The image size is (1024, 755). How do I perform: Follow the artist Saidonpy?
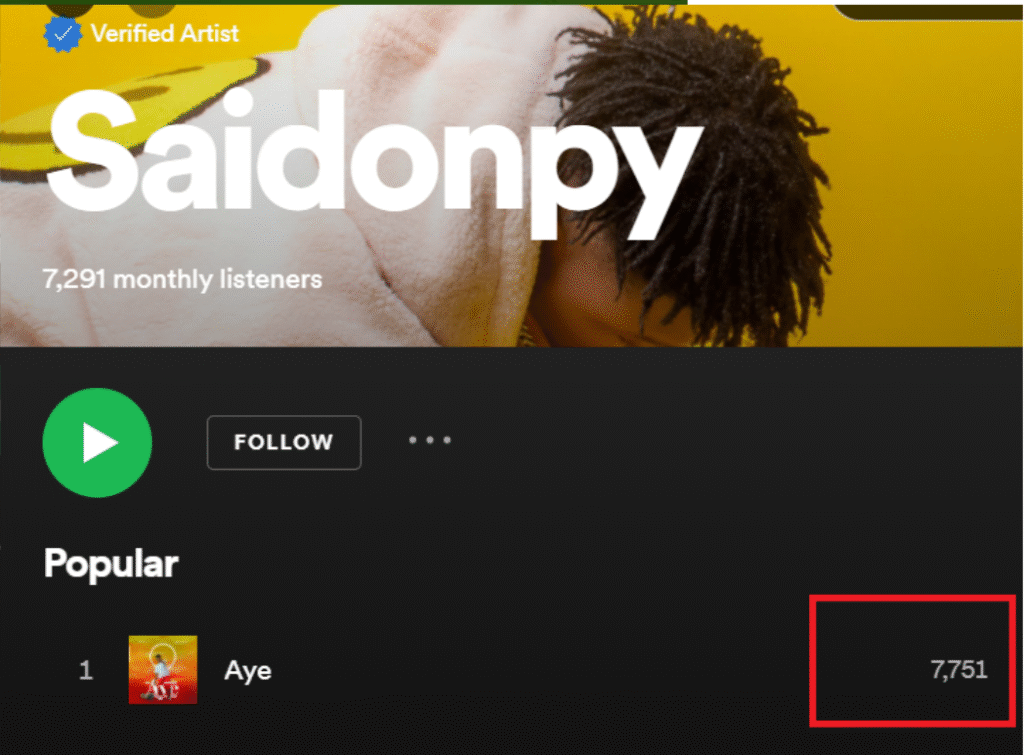pos(284,442)
